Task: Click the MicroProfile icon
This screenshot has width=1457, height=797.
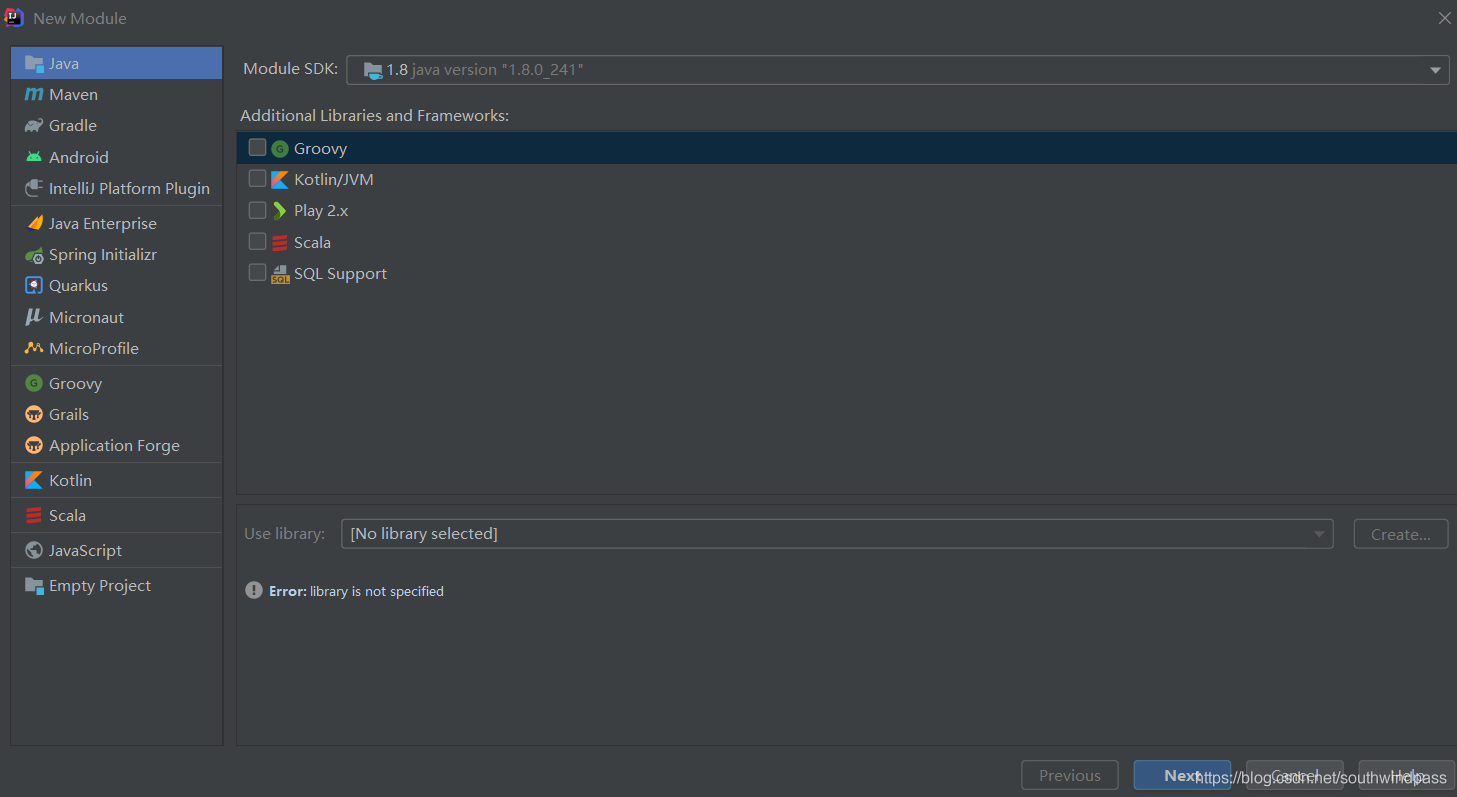Action: pos(34,348)
